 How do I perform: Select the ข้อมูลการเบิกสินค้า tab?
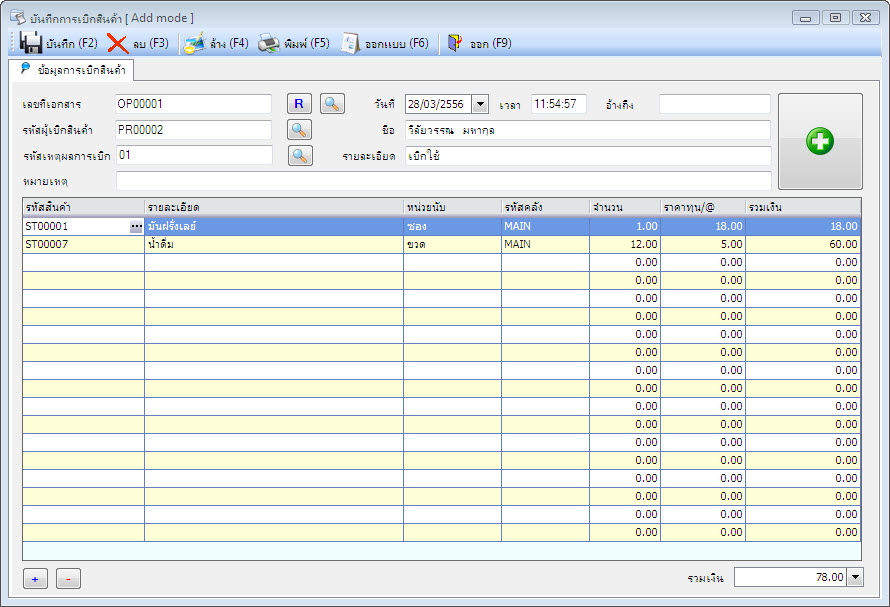point(72,70)
